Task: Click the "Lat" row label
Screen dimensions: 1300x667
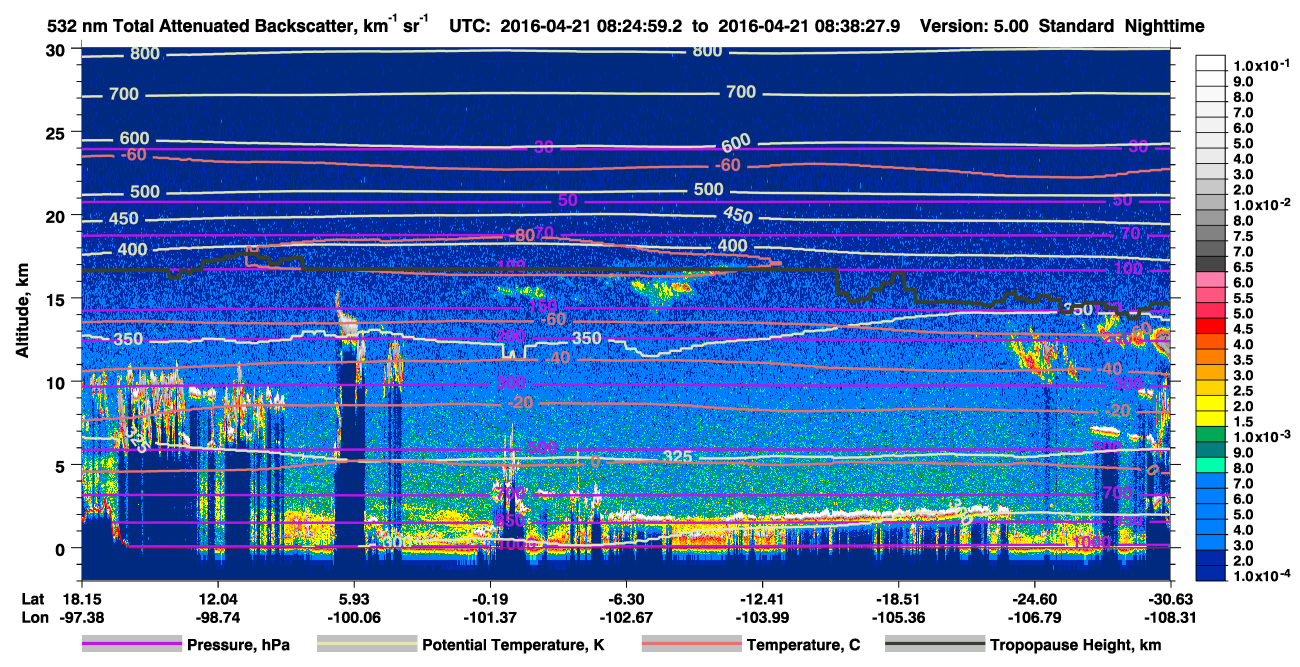Action: [x=32, y=598]
